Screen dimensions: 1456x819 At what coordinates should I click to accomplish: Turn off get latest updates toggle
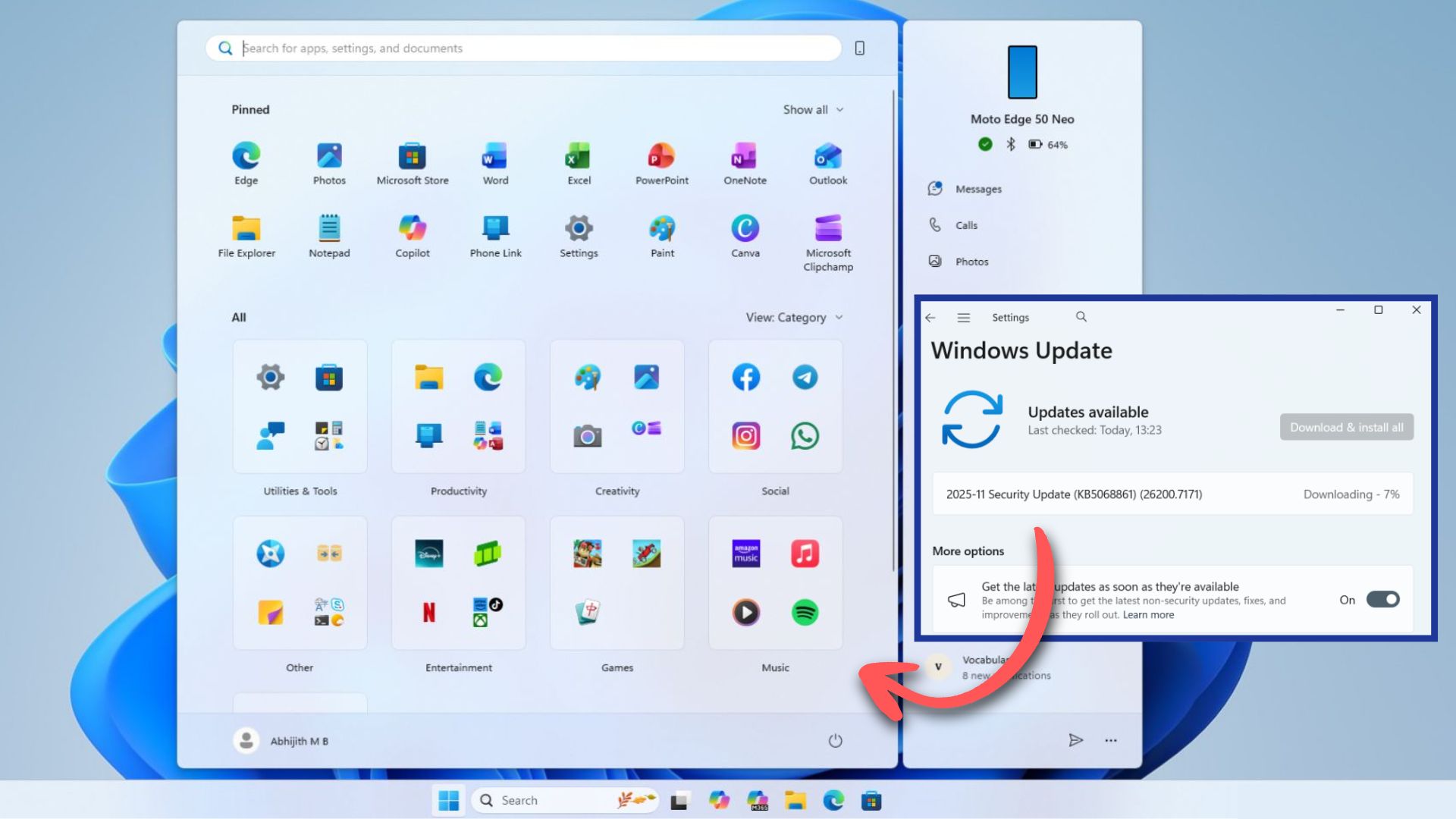pyautogui.click(x=1382, y=600)
